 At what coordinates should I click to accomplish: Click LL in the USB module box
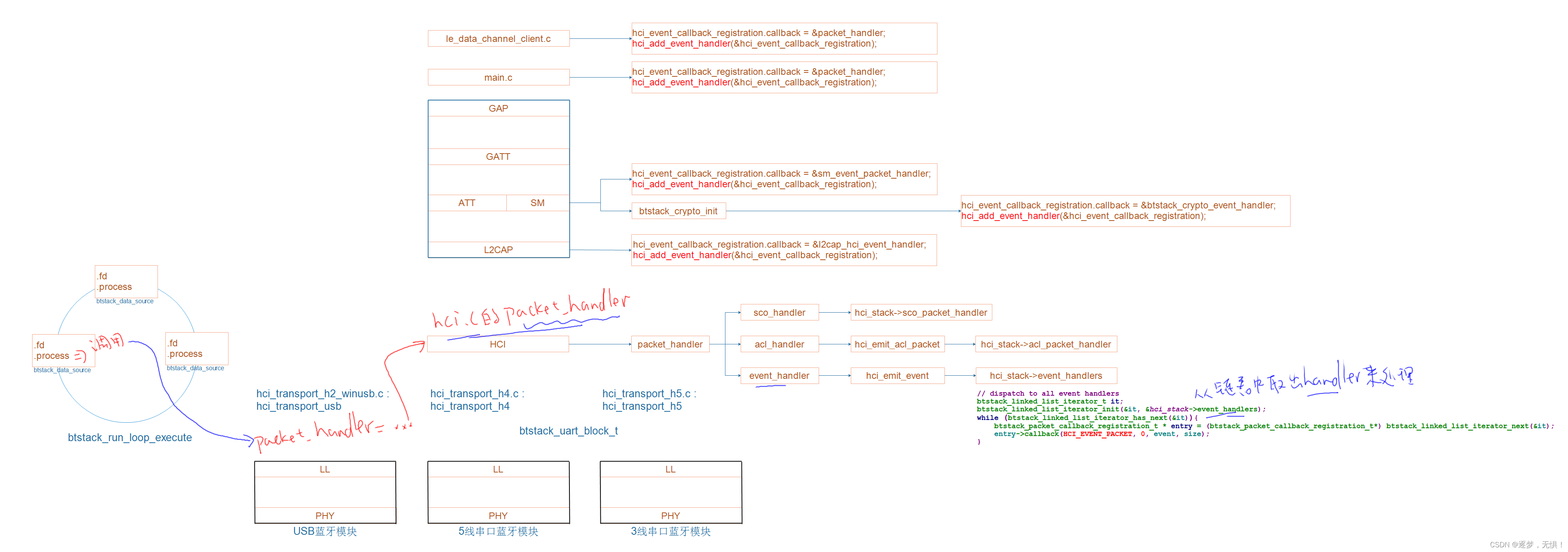(x=325, y=469)
